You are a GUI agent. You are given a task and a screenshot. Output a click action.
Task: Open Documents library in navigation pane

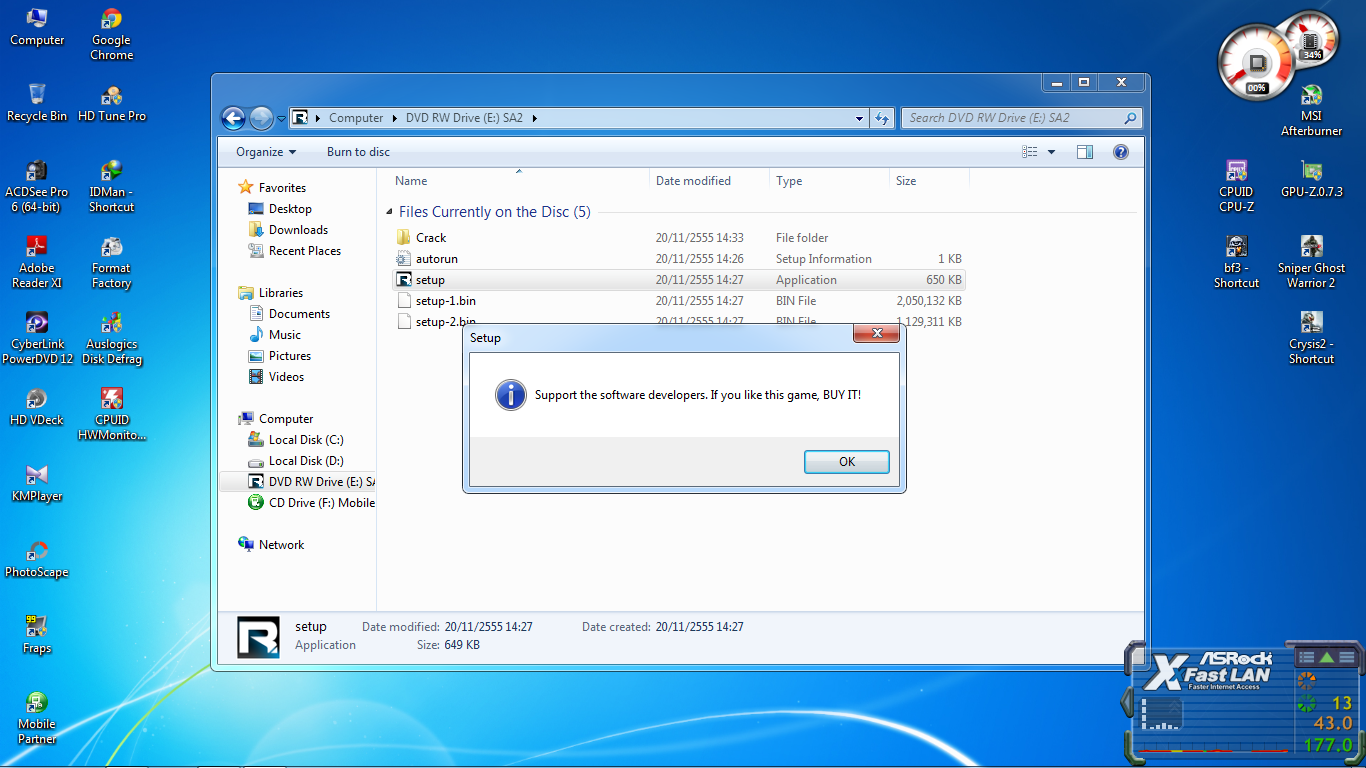(x=289, y=314)
